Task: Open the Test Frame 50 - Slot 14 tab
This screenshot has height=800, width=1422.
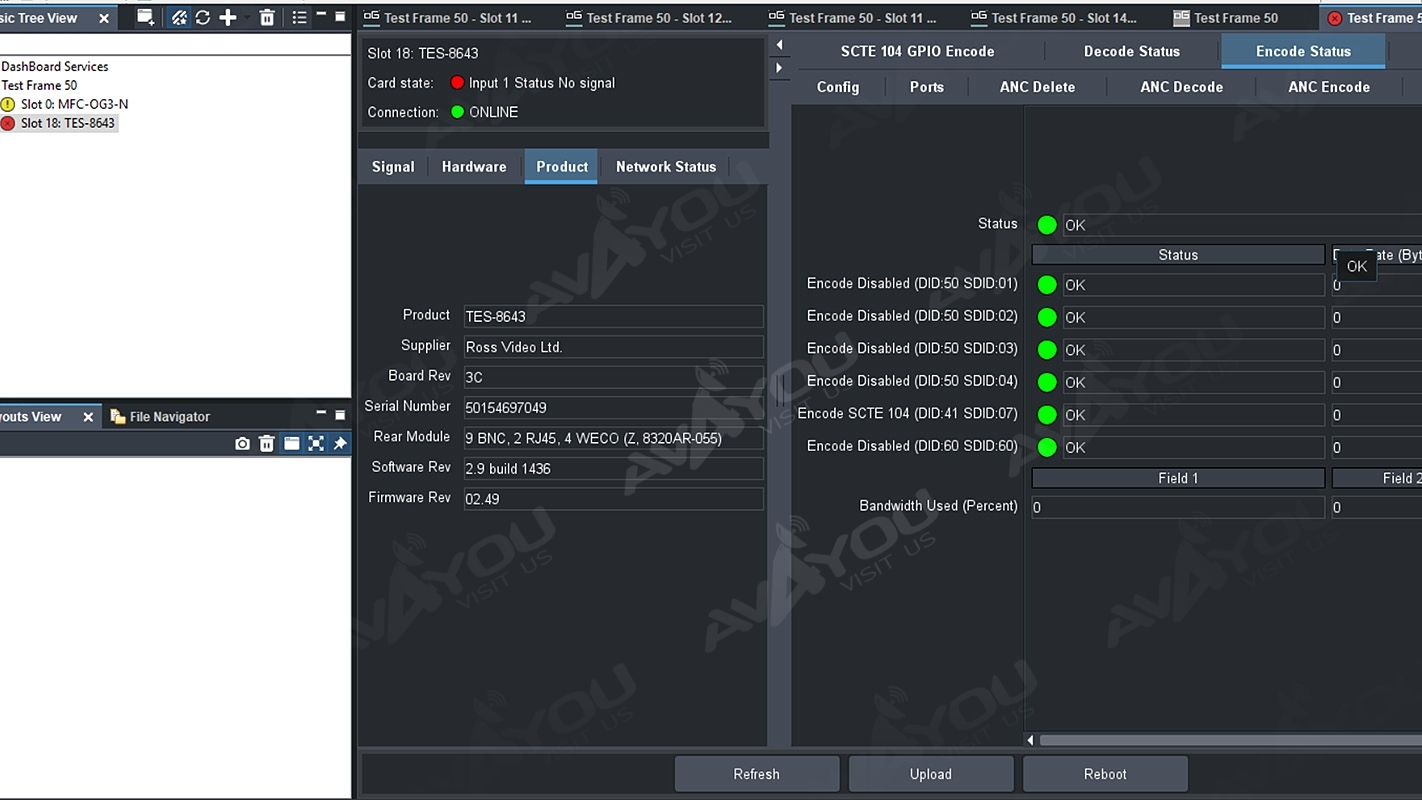Action: pos(1055,17)
